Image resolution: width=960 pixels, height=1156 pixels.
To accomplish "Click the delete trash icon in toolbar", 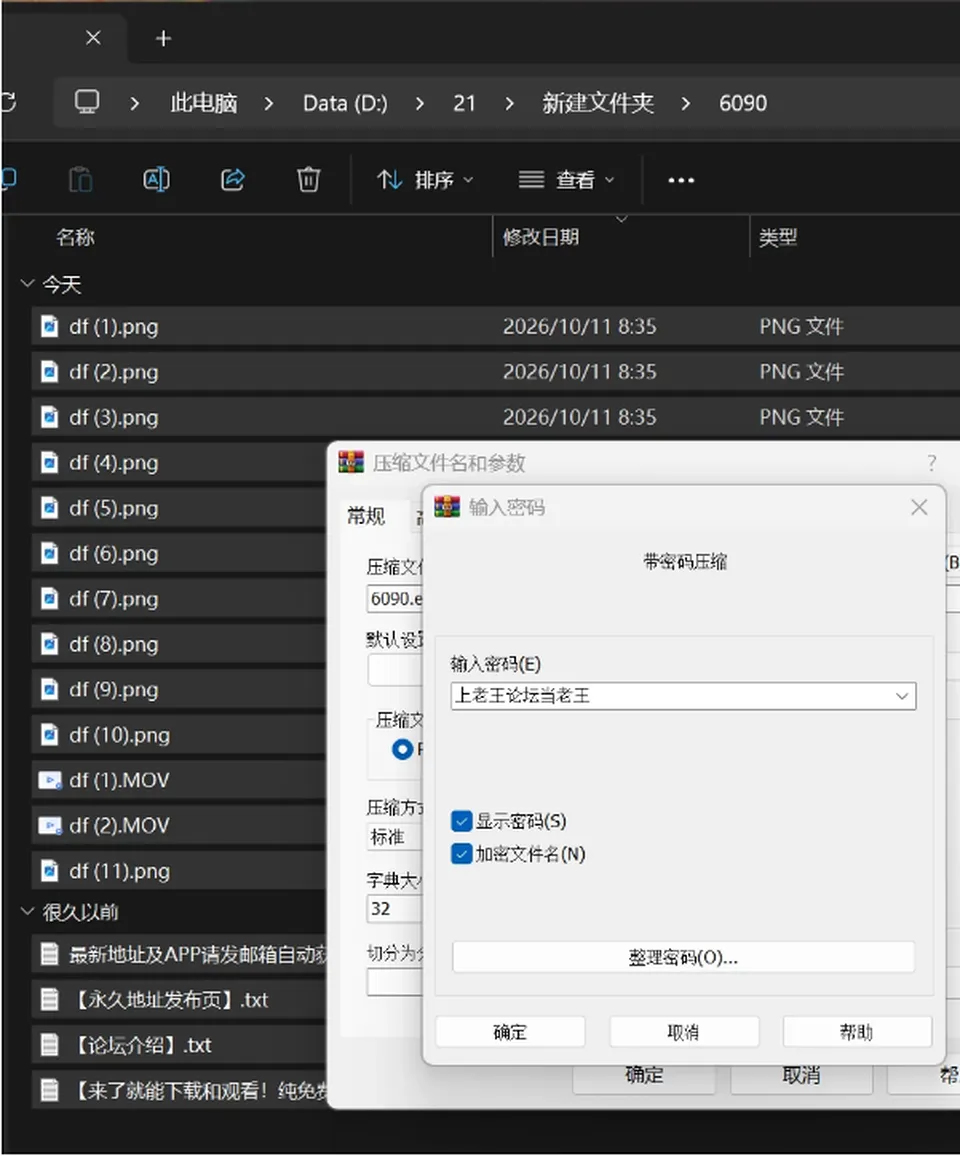I will click(308, 180).
